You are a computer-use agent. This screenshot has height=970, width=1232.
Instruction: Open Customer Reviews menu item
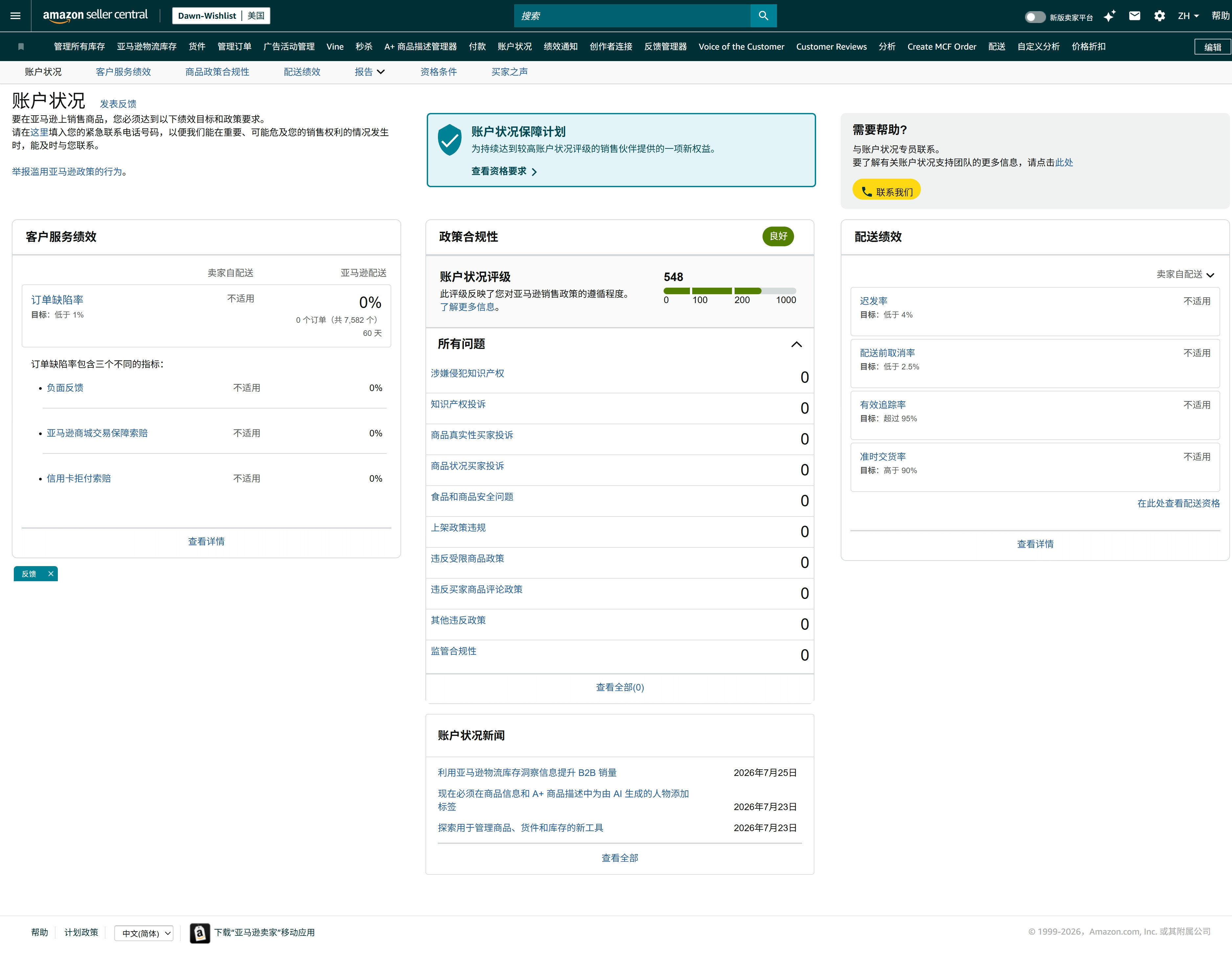click(x=831, y=47)
